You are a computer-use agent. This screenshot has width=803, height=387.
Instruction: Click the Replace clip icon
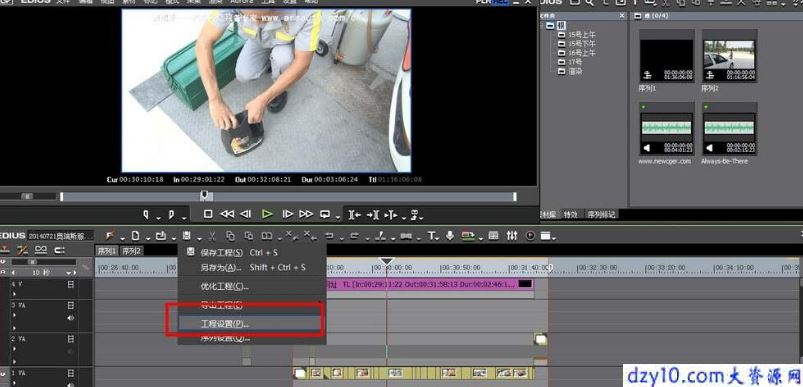(267, 235)
